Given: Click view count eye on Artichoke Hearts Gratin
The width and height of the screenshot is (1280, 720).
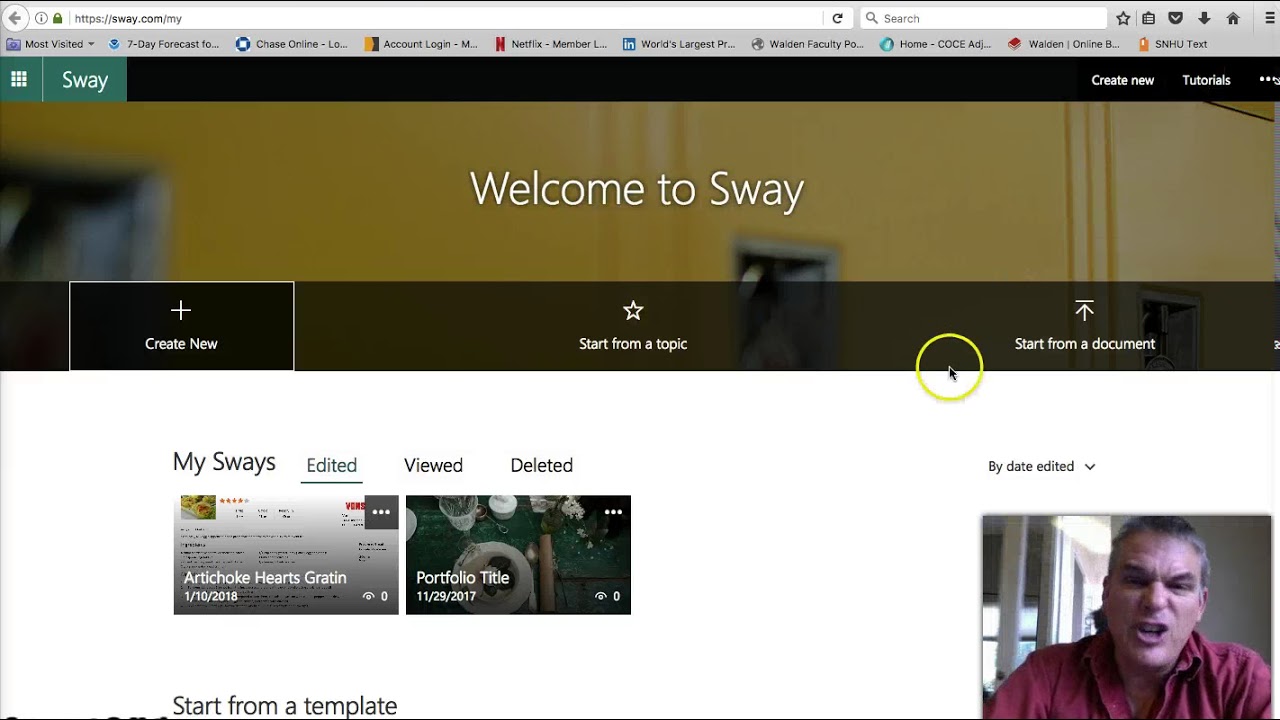Looking at the screenshot, I should [x=368, y=596].
